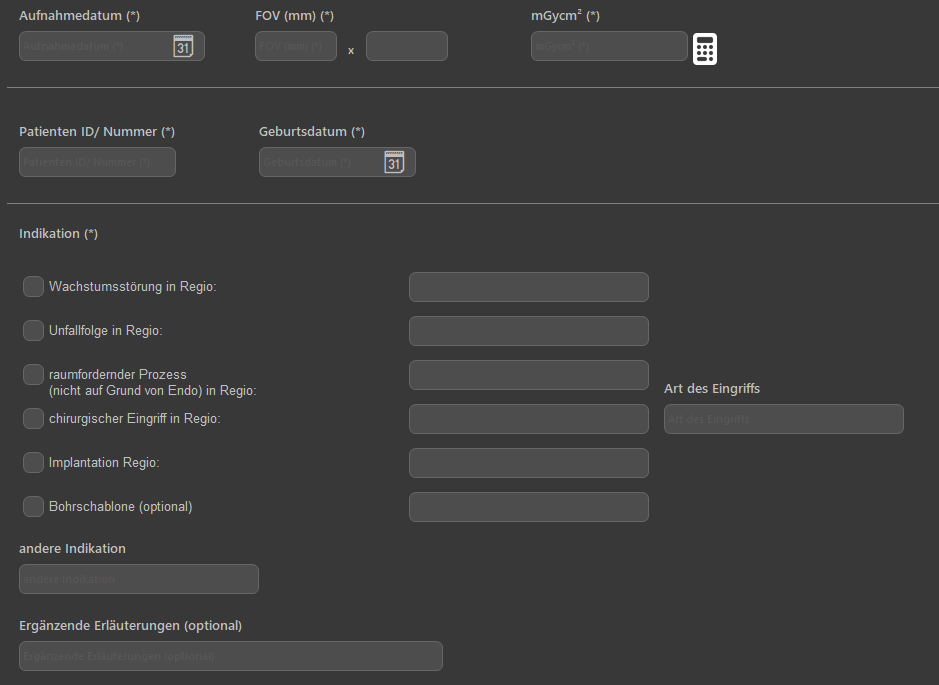The width and height of the screenshot is (939, 685).
Task: Click the region field next to Wachstumsstörung
Action: [528, 288]
